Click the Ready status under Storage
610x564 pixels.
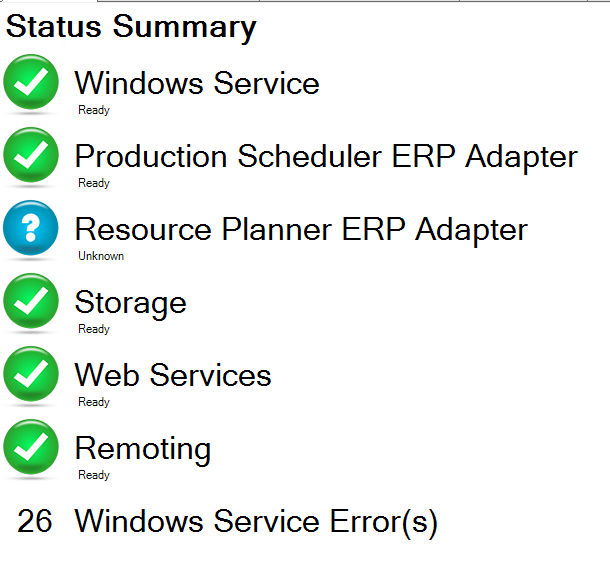(94, 329)
